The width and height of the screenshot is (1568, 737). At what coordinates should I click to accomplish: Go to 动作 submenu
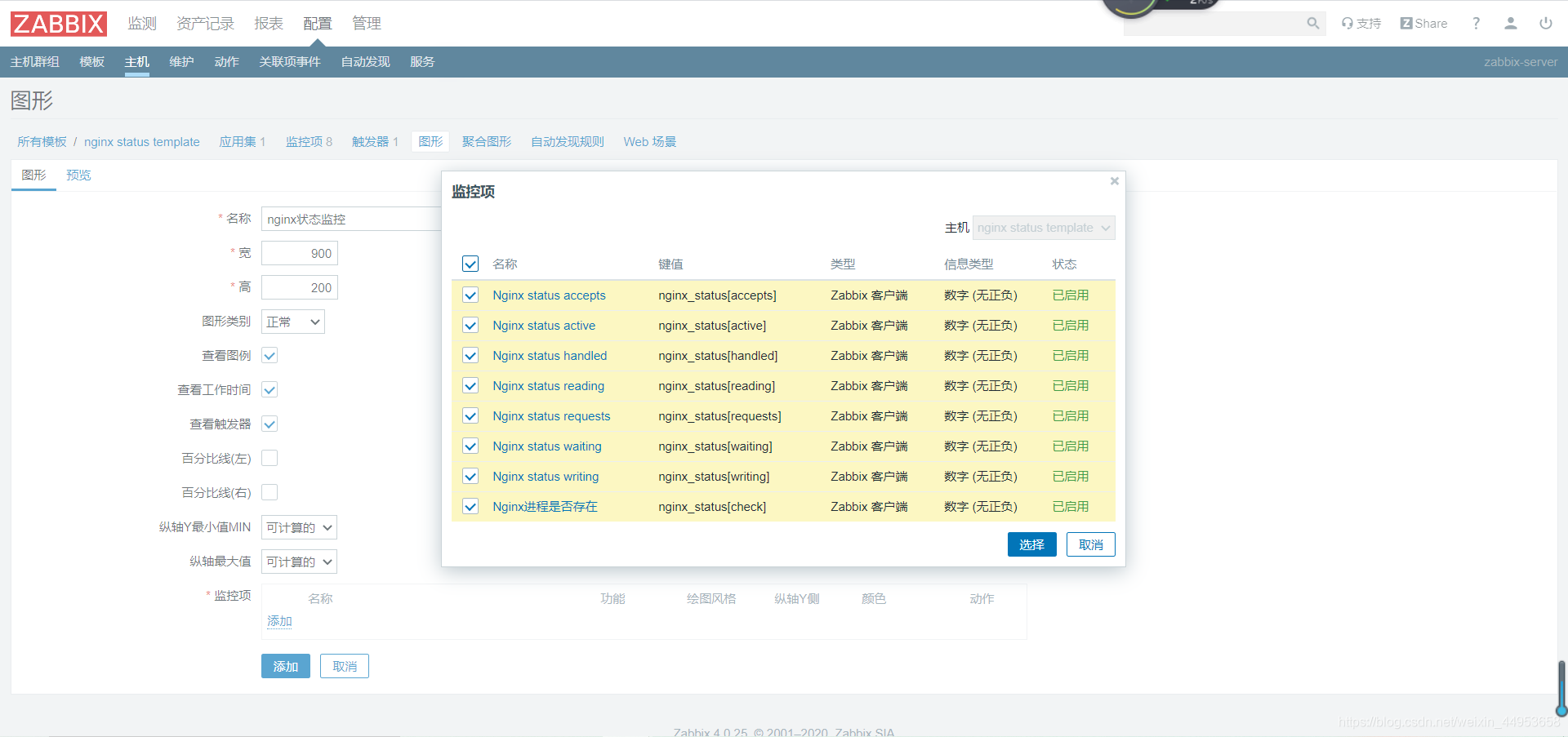226,62
